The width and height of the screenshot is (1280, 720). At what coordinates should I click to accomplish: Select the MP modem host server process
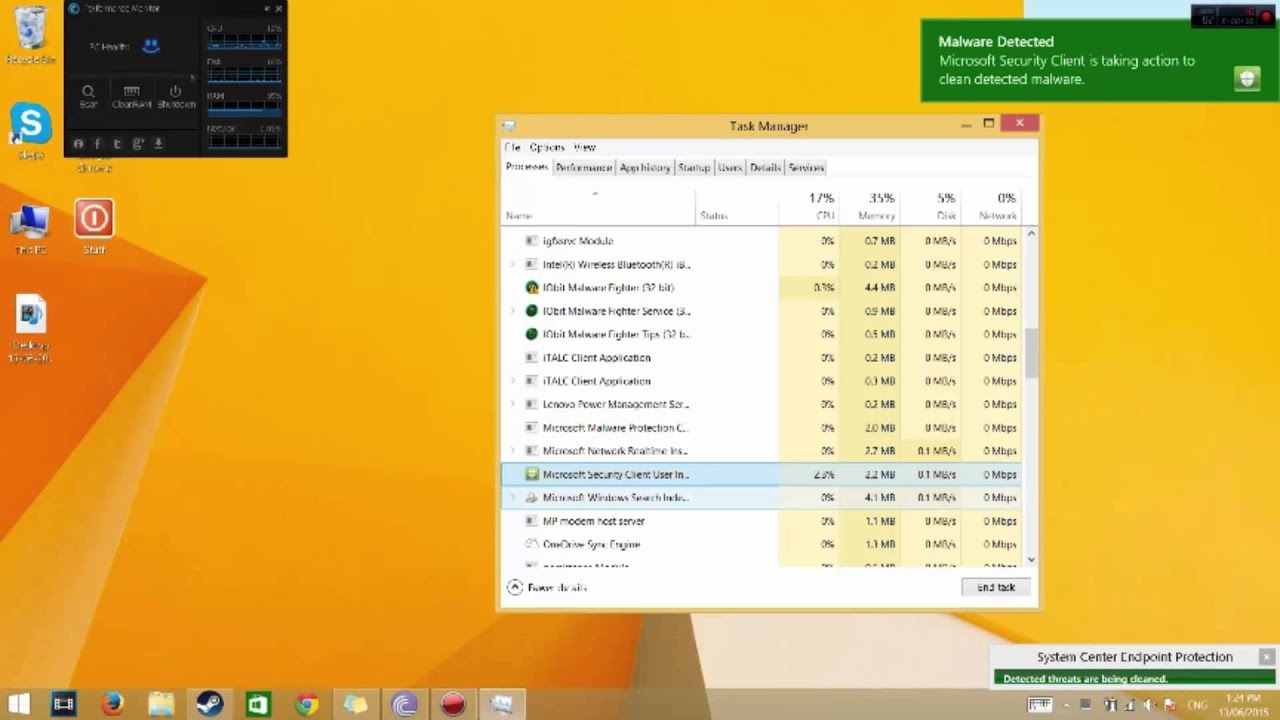pyautogui.click(x=762, y=521)
